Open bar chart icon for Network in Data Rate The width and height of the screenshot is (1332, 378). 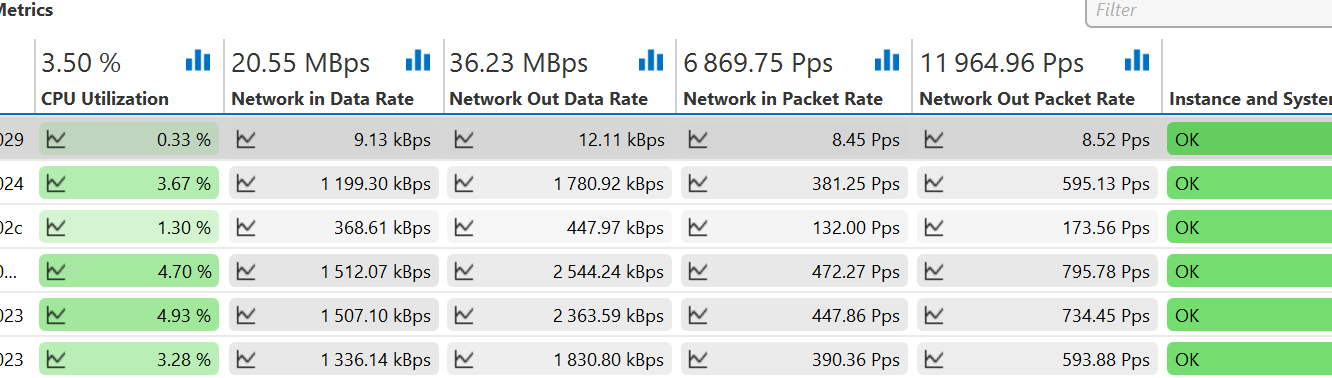pyautogui.click(x=417, y=61)
